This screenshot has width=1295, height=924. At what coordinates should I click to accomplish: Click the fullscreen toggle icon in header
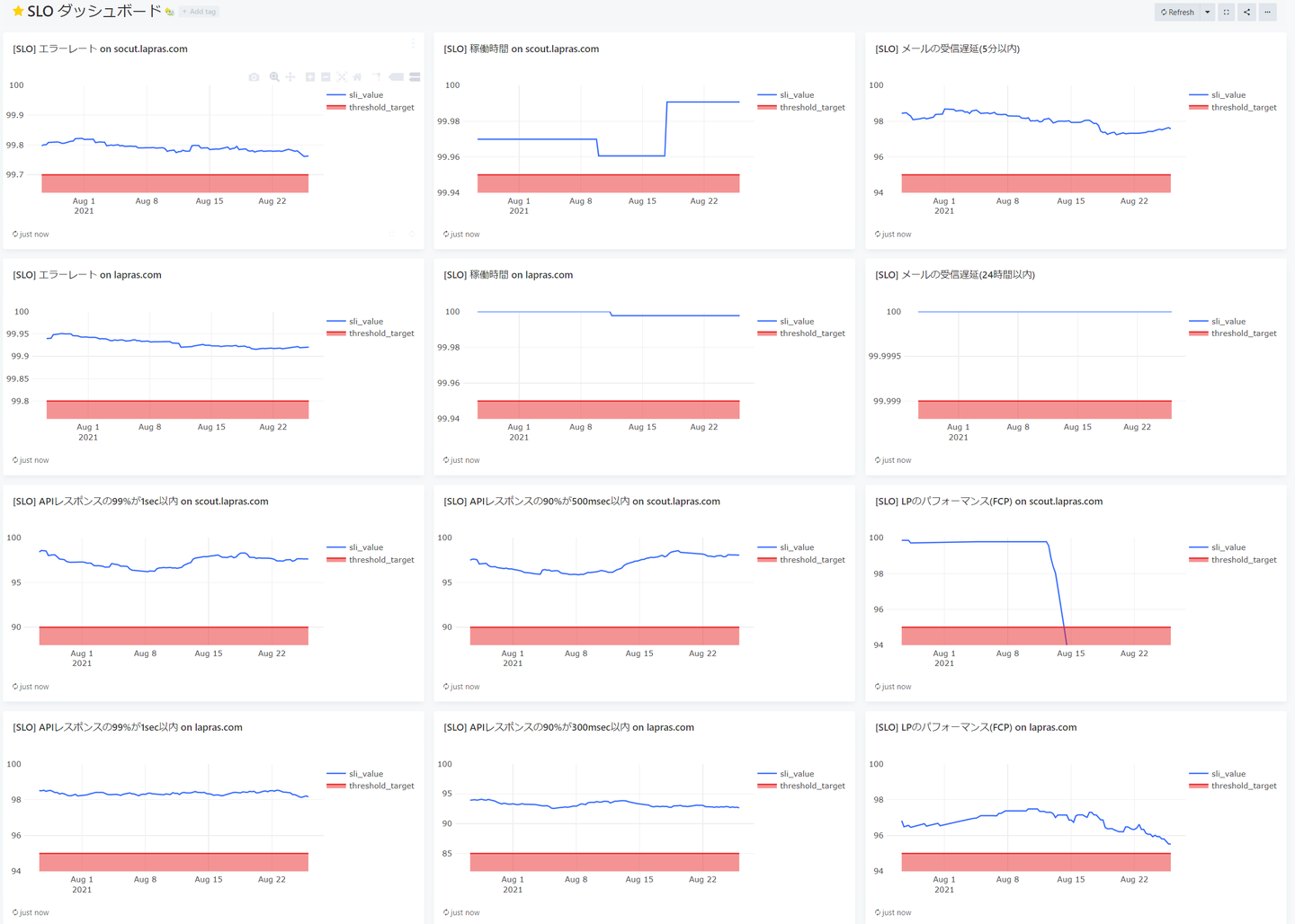point(1227,12)
